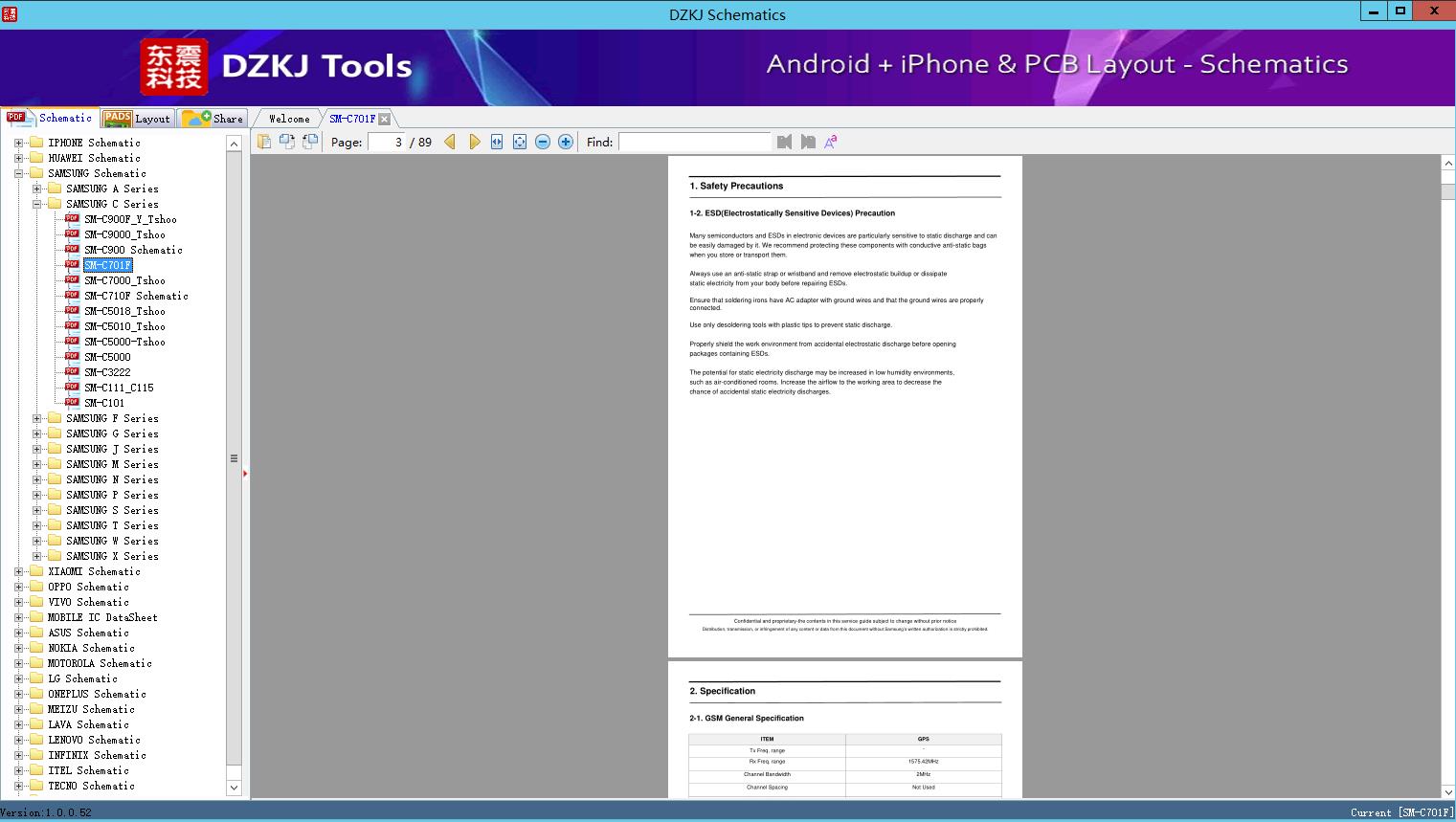Click the DZKJ red logo in banner
The height and width of the screenshot is (822, 1456).
point(173,67)
